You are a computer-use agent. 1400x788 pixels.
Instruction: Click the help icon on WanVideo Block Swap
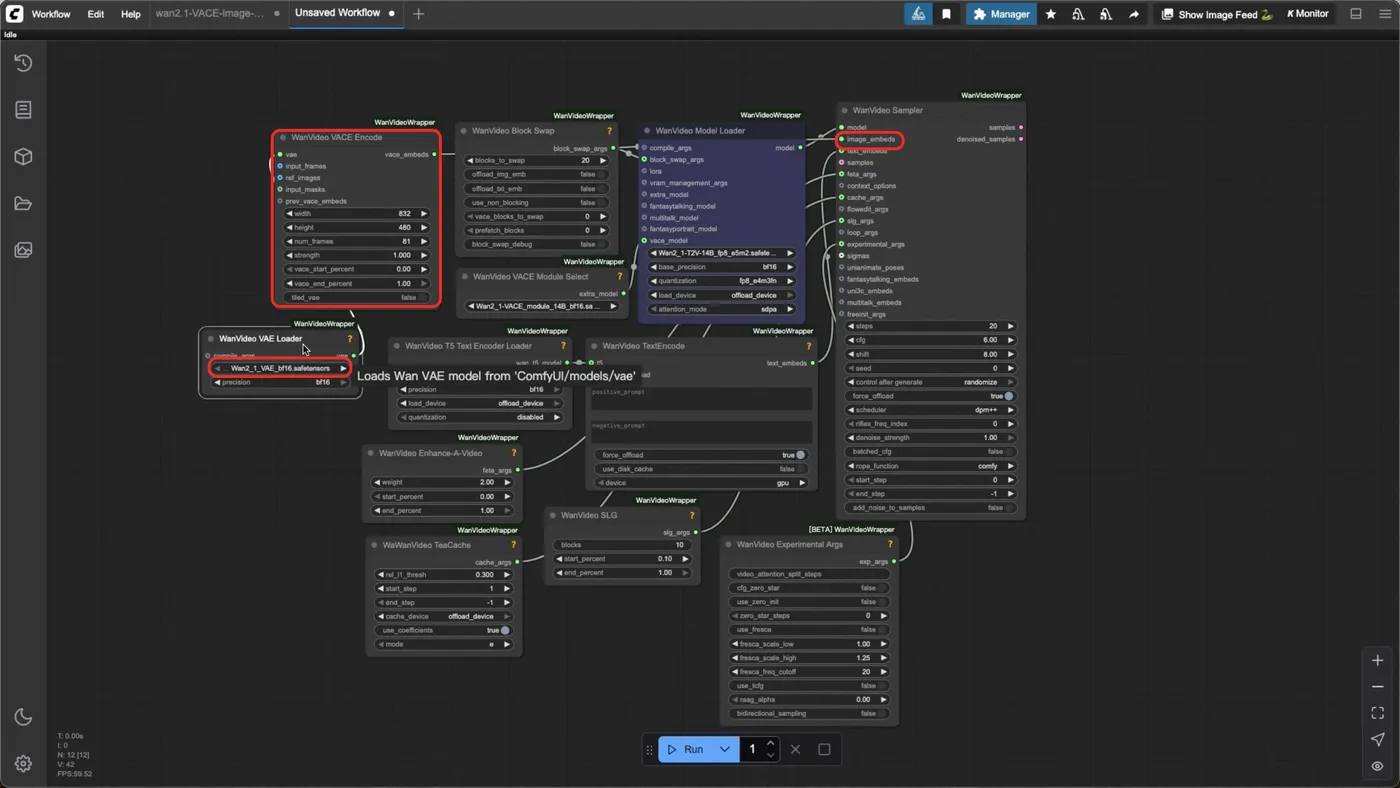609,131
